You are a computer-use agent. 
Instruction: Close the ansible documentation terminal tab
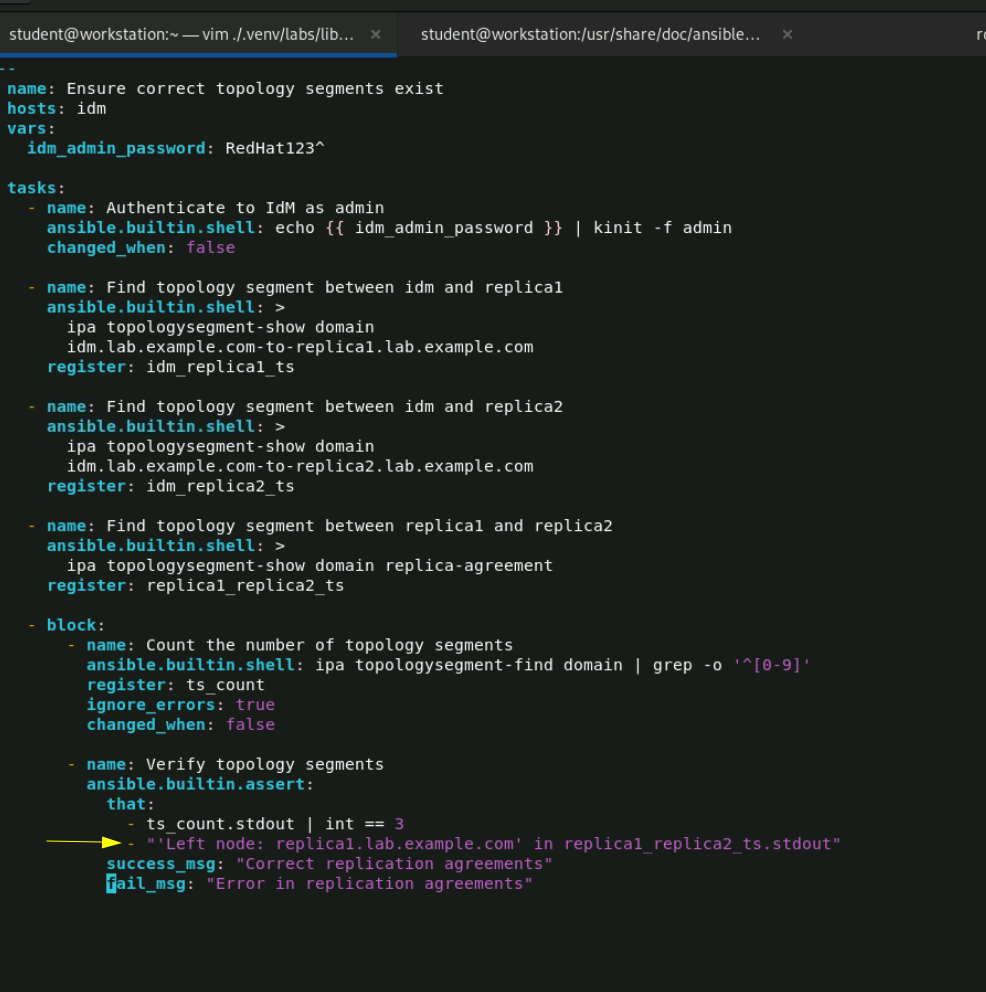tap(787, 33)
